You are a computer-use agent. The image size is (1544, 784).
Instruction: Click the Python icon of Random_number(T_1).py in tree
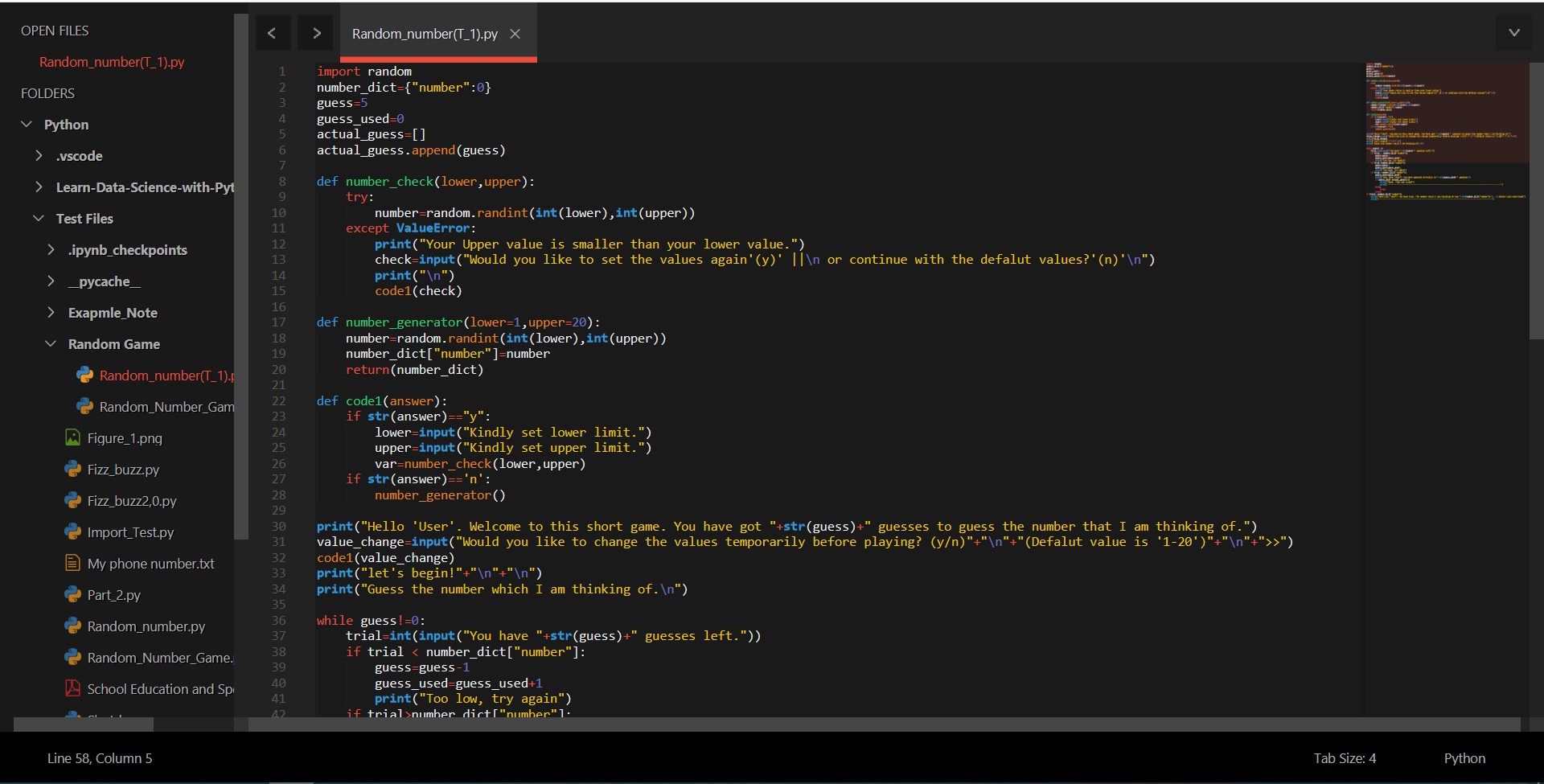(x=84, y=375)
